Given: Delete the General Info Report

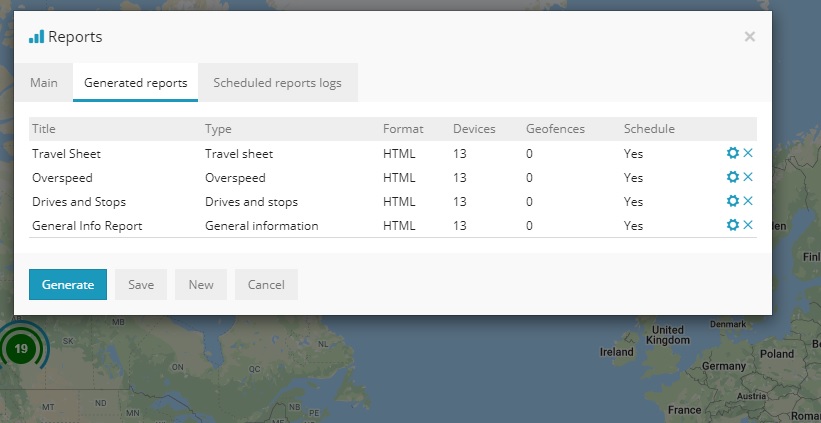Looking at the screenshot, I should pyautogui.click(x=748, y=225).
